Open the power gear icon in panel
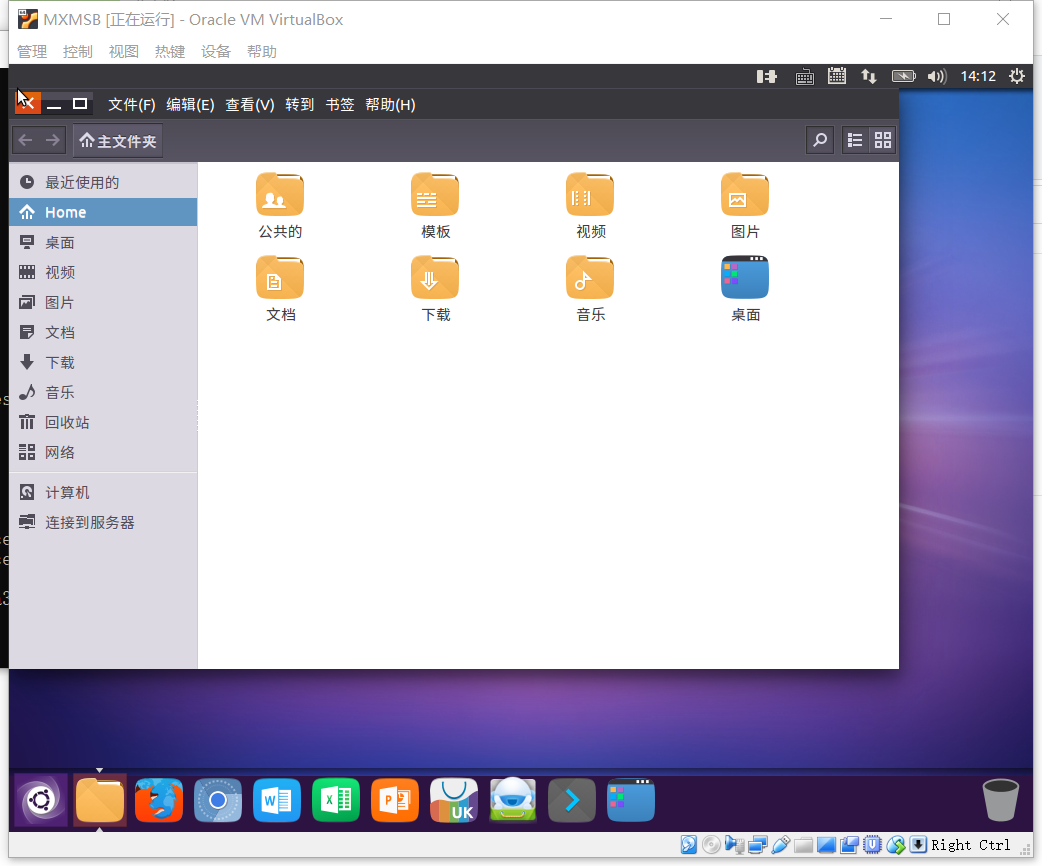 (1017, 76)
